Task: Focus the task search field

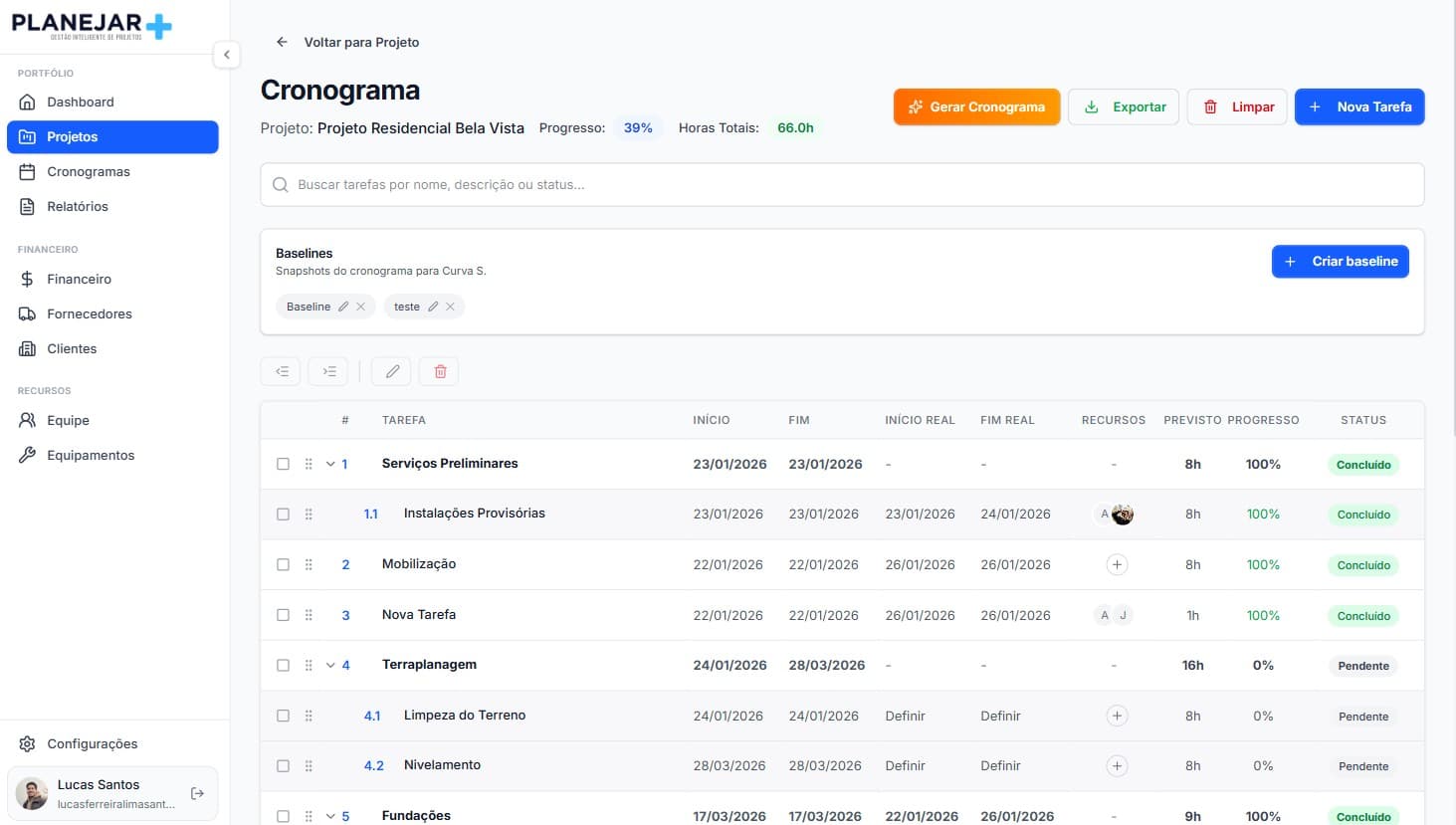Action: 842,184
